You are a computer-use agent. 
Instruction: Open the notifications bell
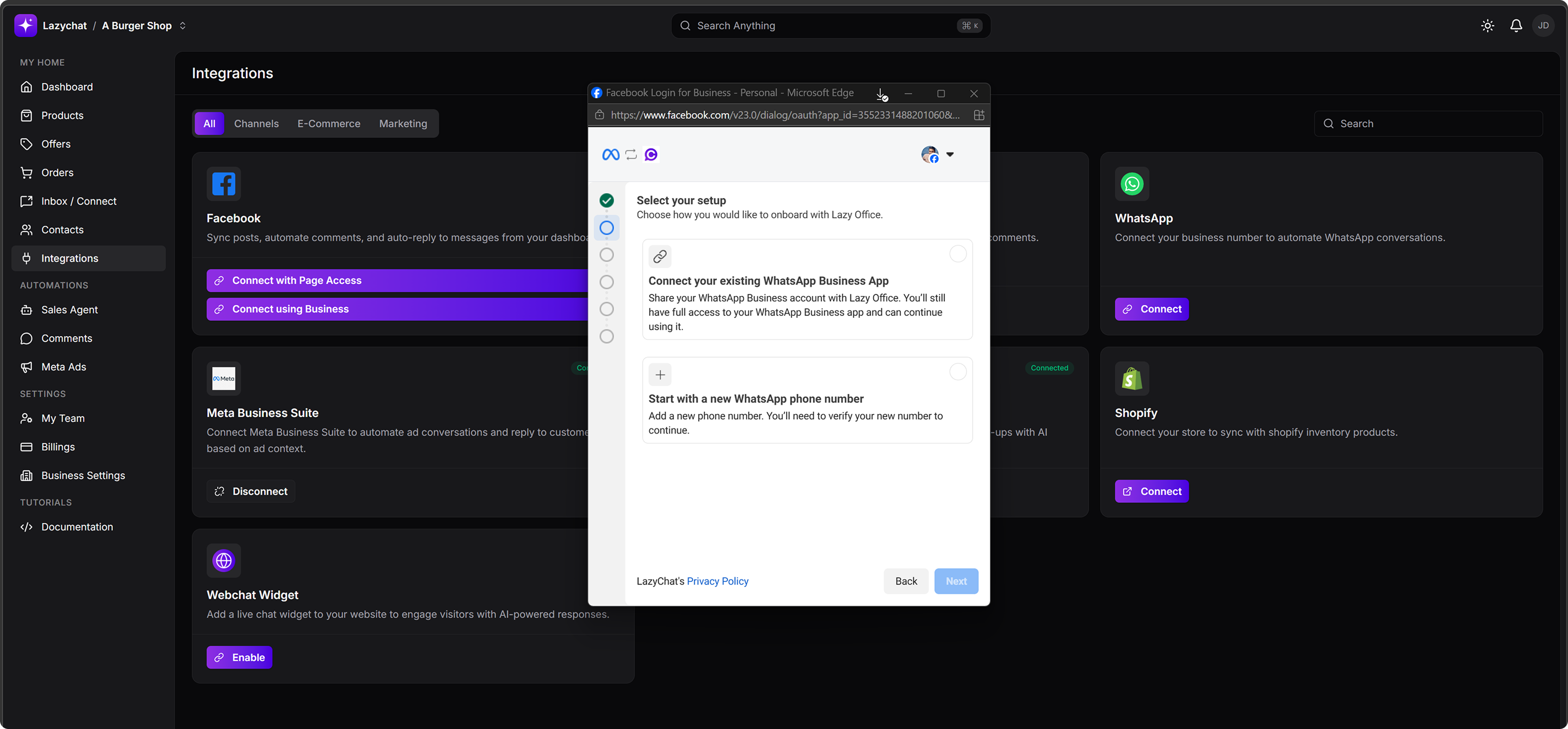(x=1516, y=26)
